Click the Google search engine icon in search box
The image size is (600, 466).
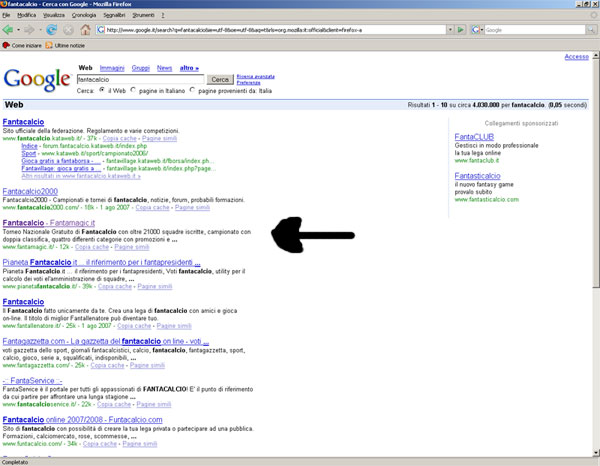[x=475, y=29]
